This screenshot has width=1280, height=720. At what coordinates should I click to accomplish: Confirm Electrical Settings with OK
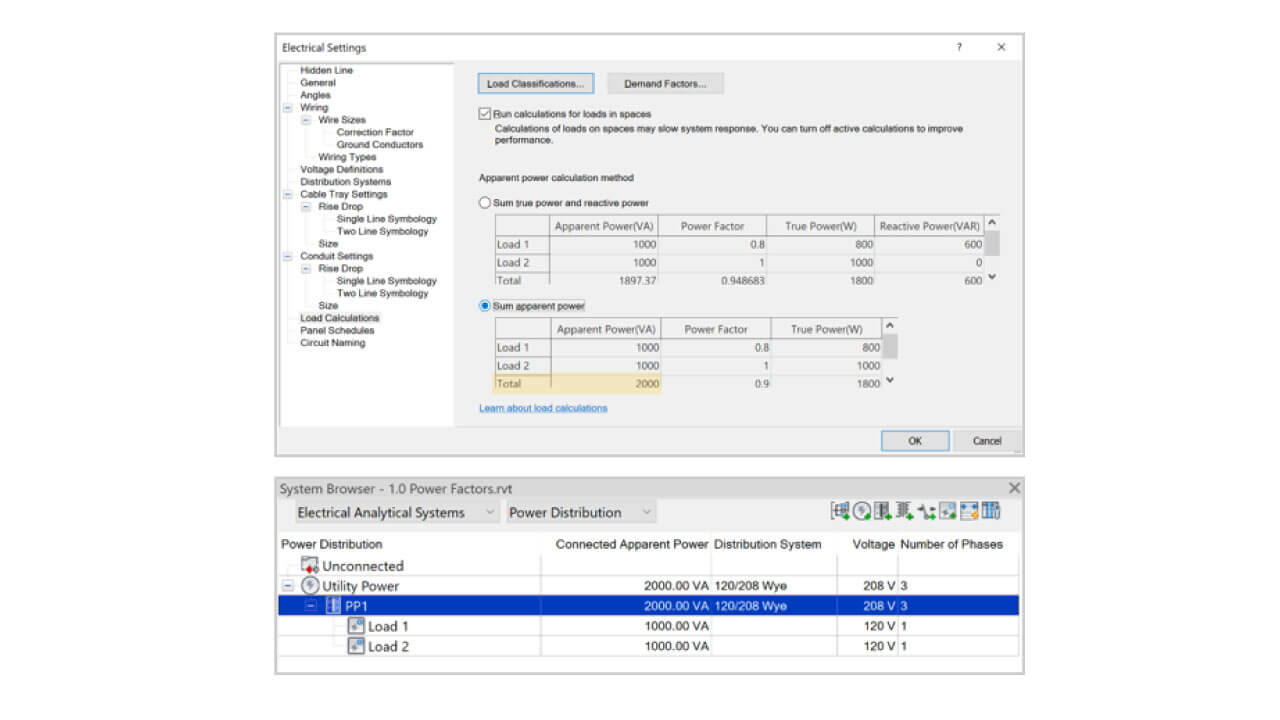(x=915, y=441)
